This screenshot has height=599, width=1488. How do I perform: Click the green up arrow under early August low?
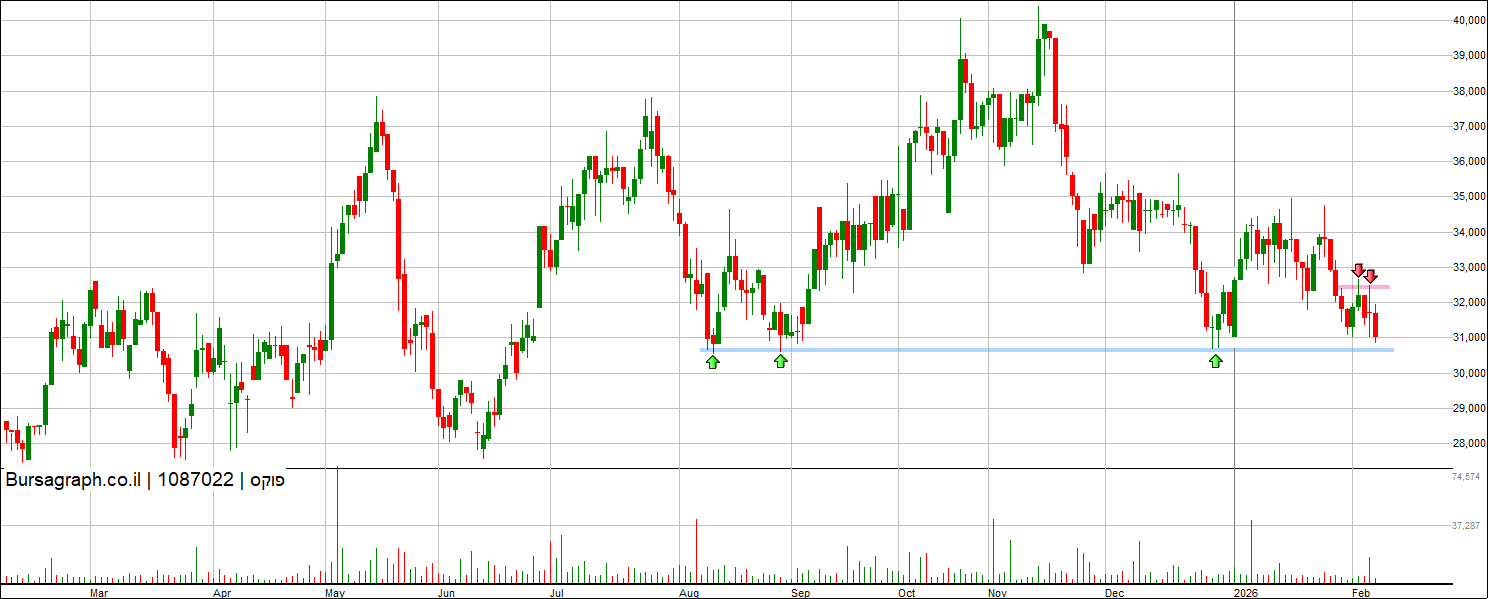click(x=712, y=361)
